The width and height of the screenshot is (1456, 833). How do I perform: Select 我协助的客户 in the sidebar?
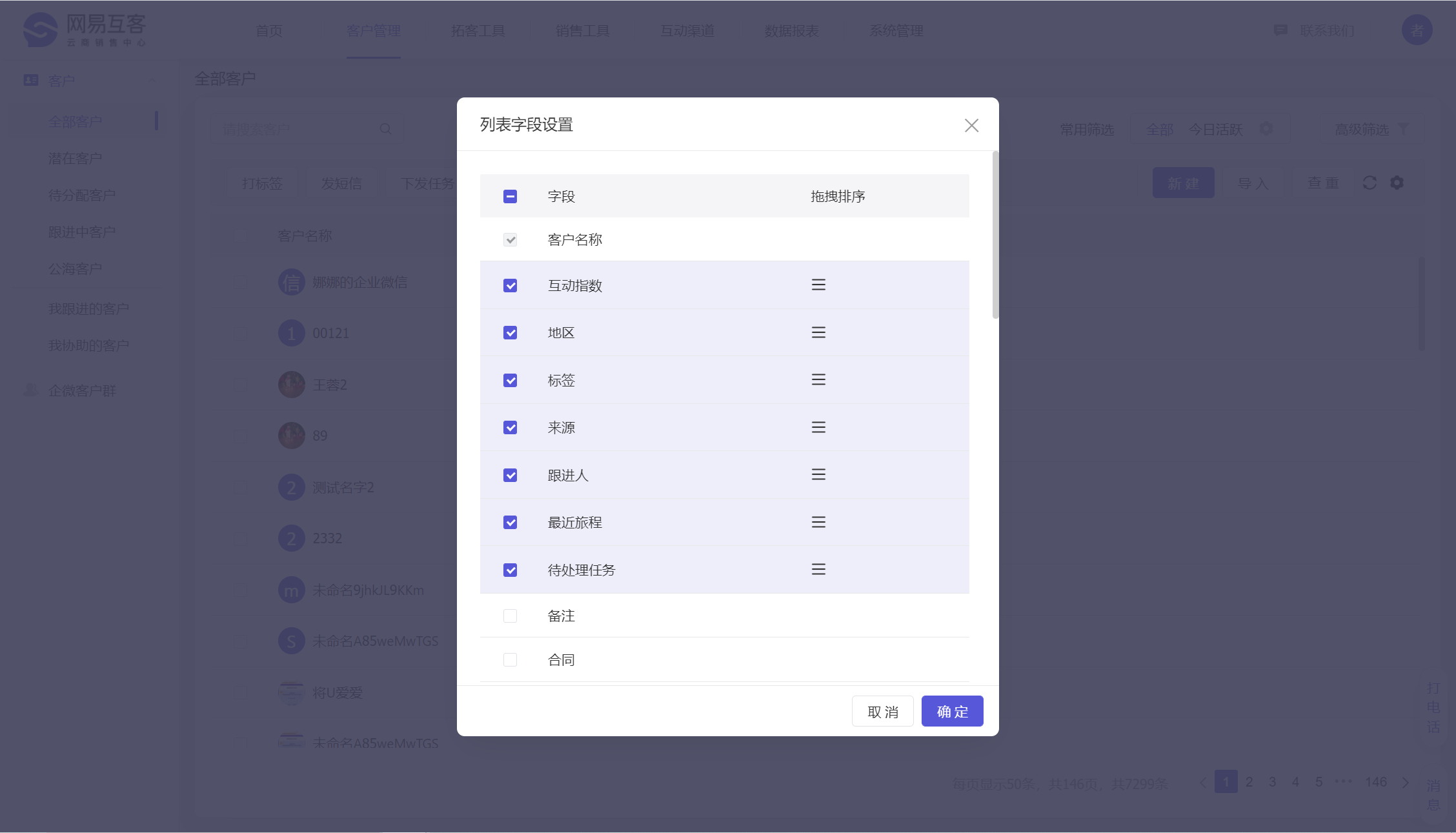pos(88,345)
